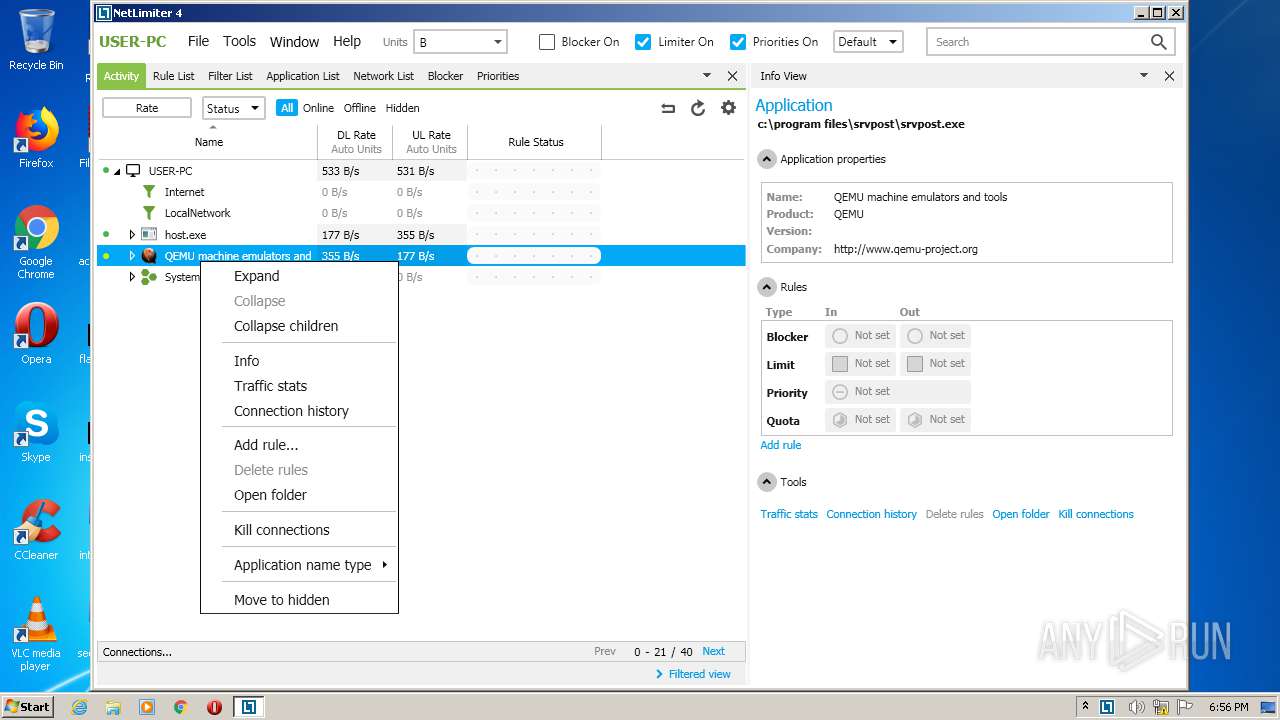Image resolution: width=1280 pixels, height=720 pixels.
Task: Collapse the USER-PC tree node
Action: pos(117,172)
